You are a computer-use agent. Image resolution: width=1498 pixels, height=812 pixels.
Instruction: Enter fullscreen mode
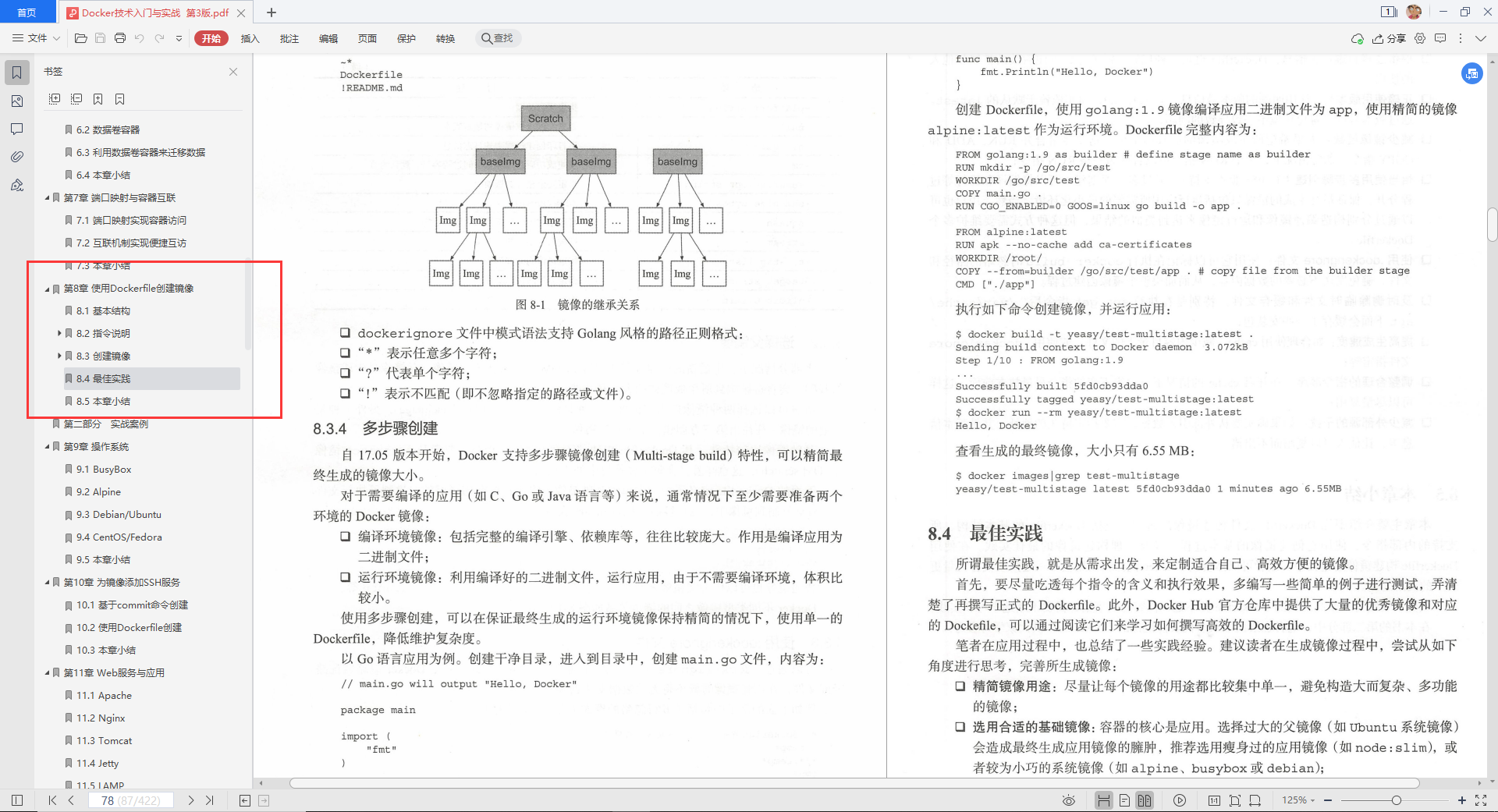click(1481, 800)
